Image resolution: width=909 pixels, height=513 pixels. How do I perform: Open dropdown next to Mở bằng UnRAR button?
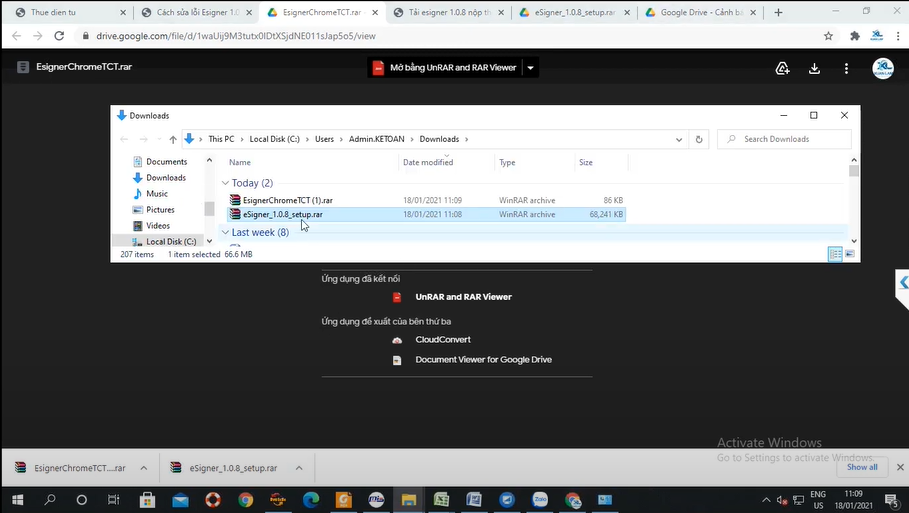[x=530, y=68]
